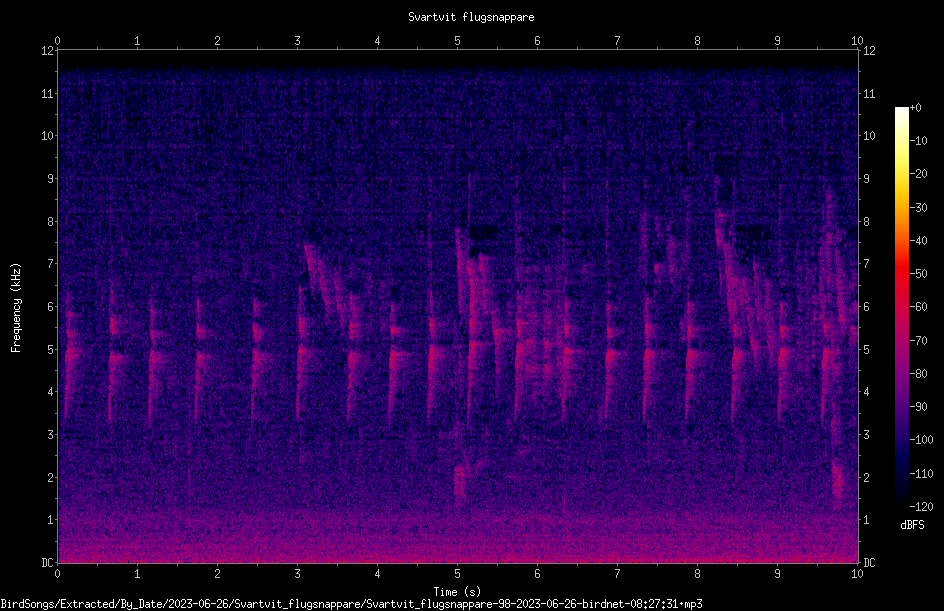Image resolution: width=944 pixels, height=611 pixels.
Task: Click the dBFS color scale bar
Action: point(901,306)
